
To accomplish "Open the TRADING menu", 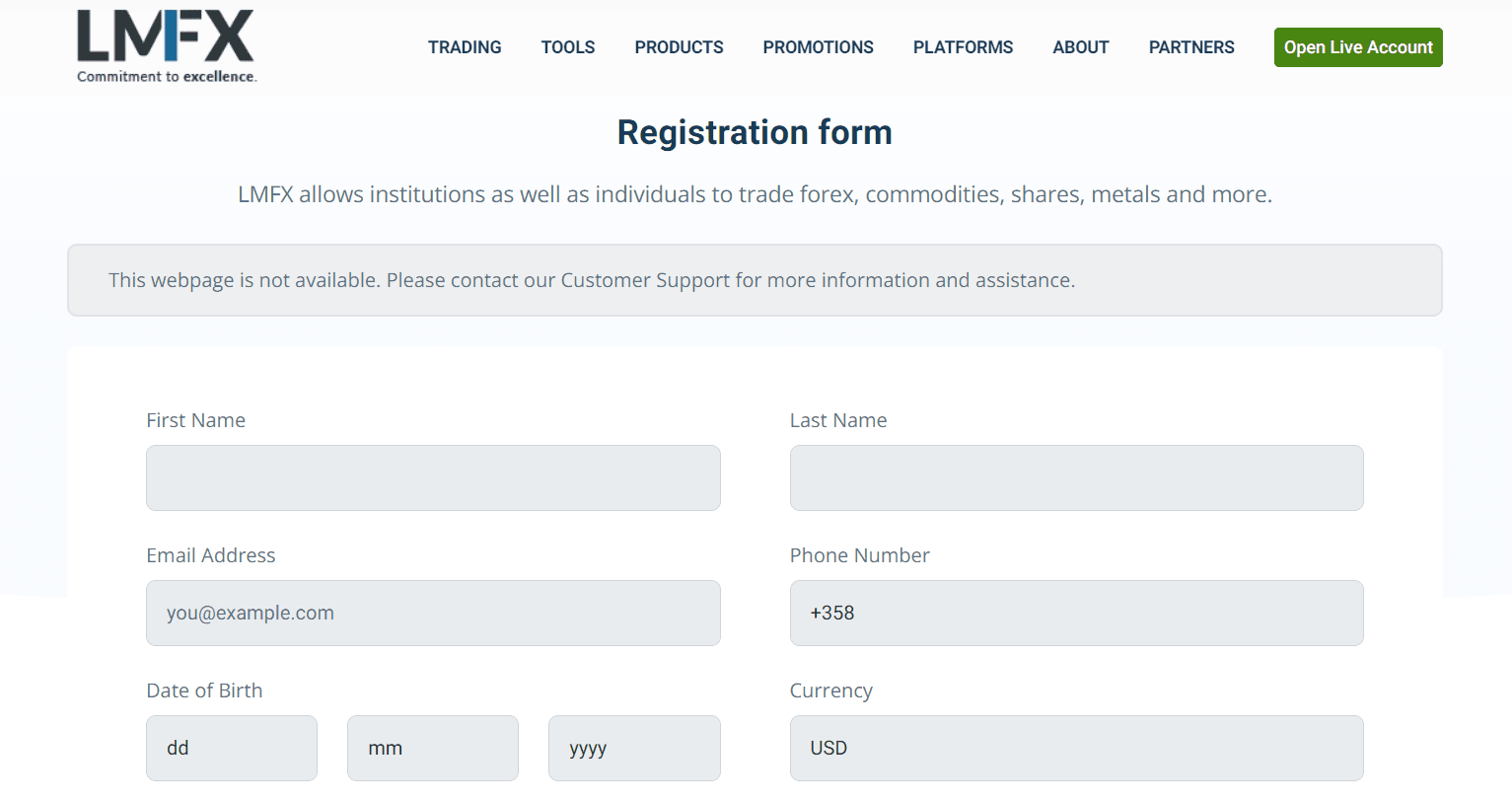I will click(465, 47).
